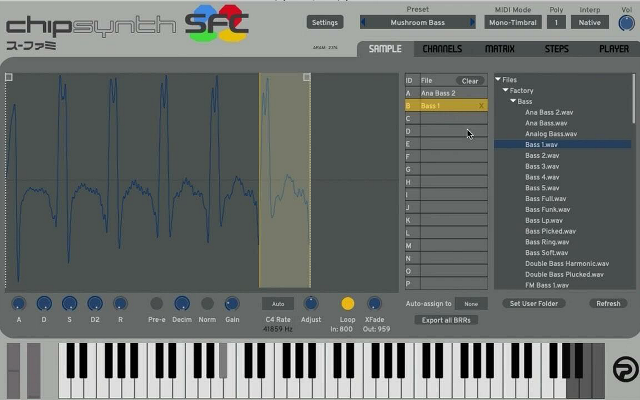Switch to the MATRIX tab

coord(500,49)
